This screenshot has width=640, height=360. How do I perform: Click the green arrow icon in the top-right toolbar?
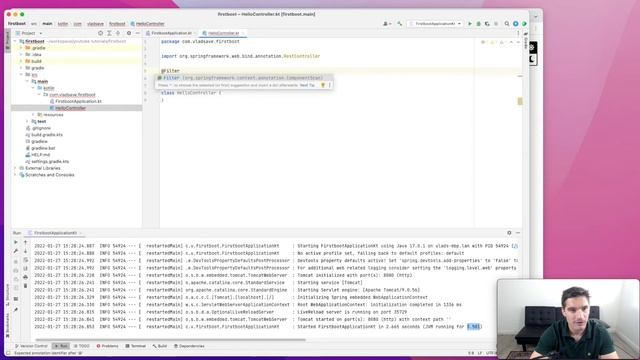point(524,24)
